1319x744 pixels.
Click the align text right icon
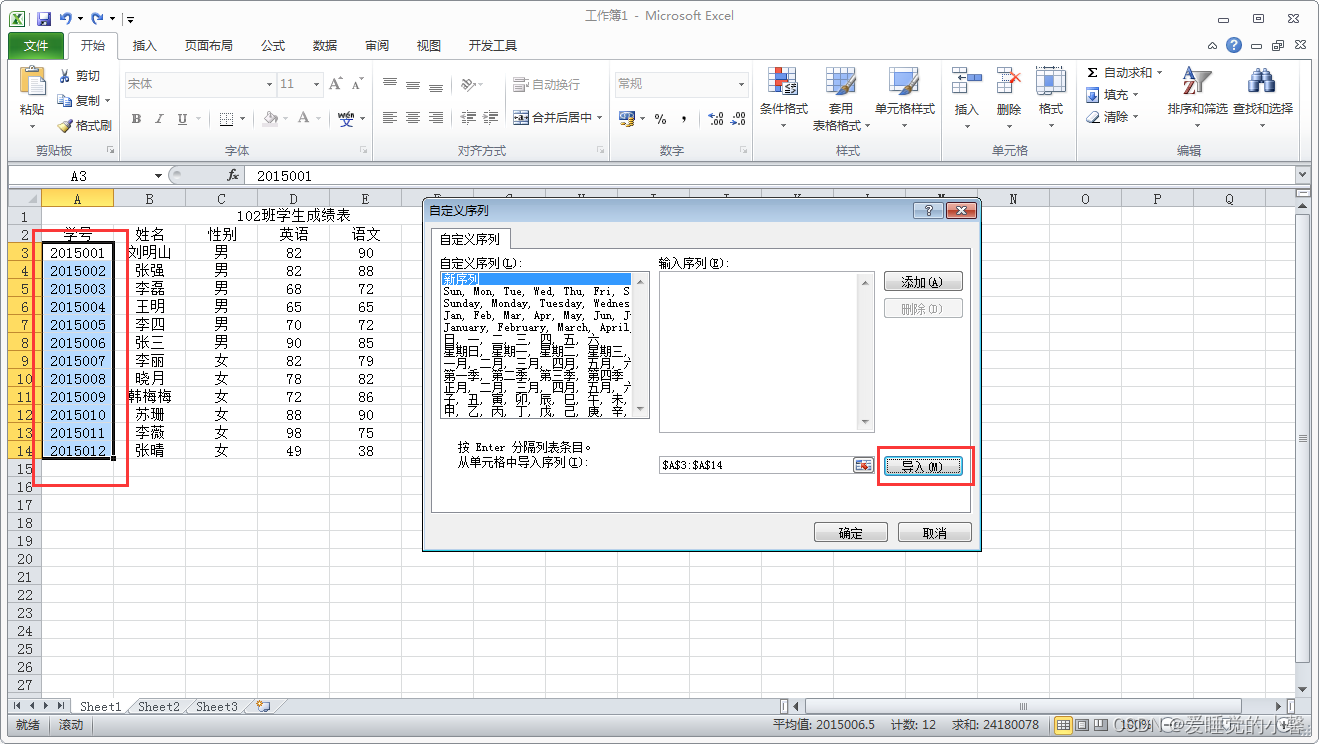tap(436, 118)
